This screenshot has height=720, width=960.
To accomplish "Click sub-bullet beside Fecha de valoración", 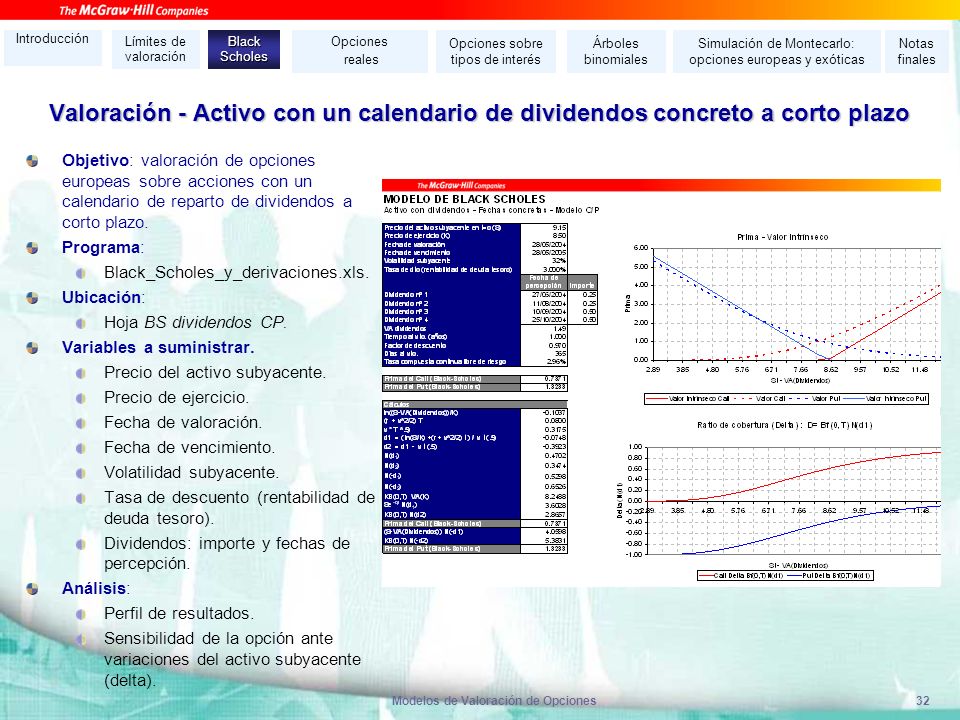I will pos(81,423).
